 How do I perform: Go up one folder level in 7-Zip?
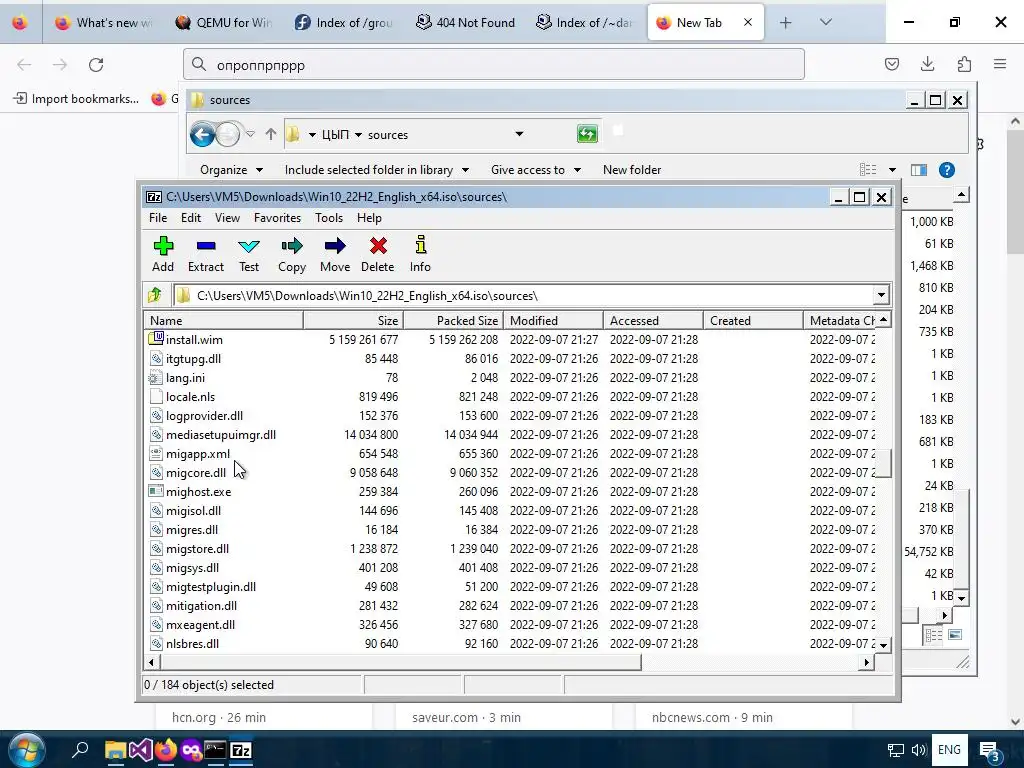(x=155, y=295)
